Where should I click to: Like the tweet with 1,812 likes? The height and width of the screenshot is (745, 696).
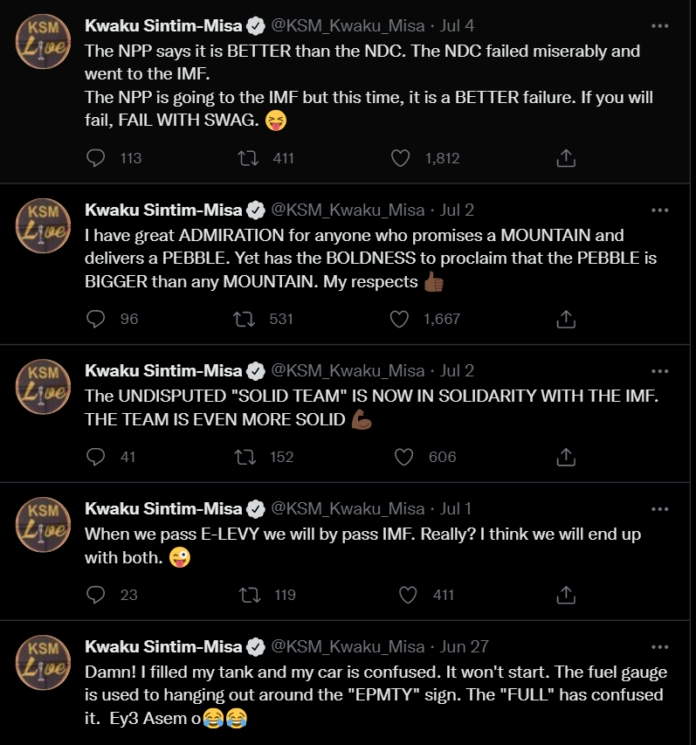click(401, 158)
